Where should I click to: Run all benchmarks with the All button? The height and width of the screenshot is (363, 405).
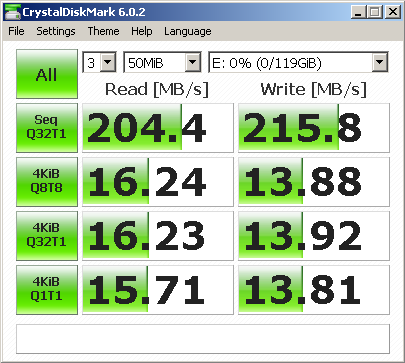[x=47, y=74]
